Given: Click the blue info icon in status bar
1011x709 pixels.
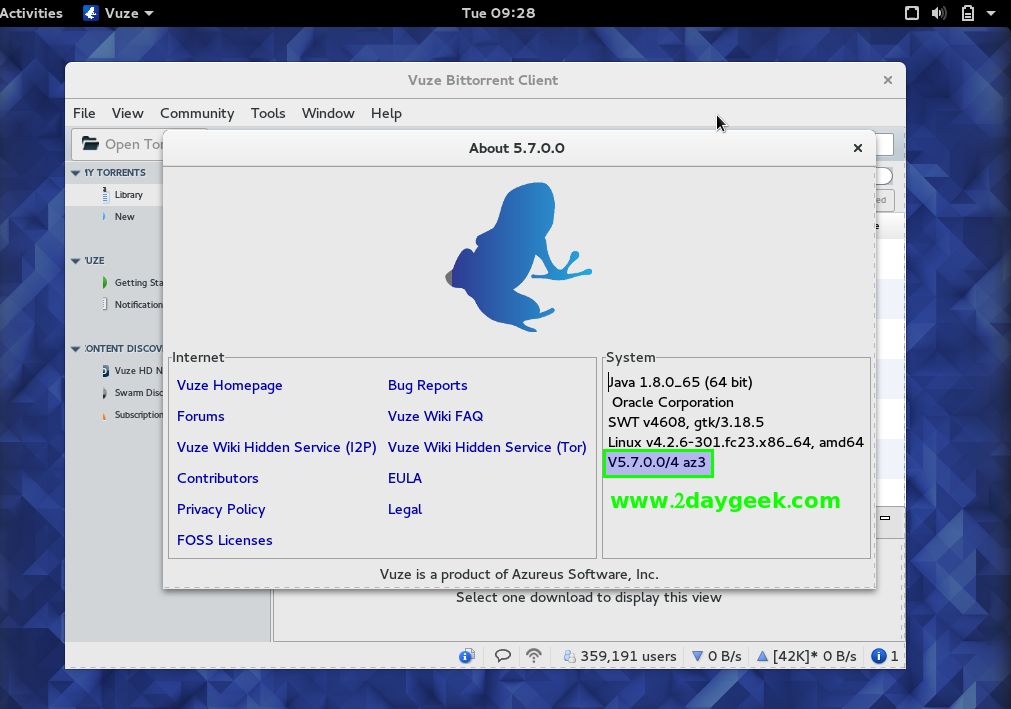Looking at the screenshot, I should pos(467,656).
